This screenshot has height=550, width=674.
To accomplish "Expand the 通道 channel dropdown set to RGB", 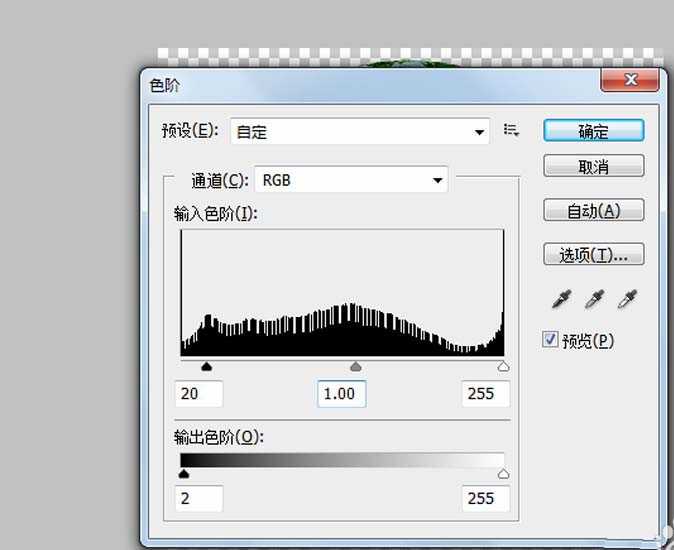I will (x=351, y=180).
